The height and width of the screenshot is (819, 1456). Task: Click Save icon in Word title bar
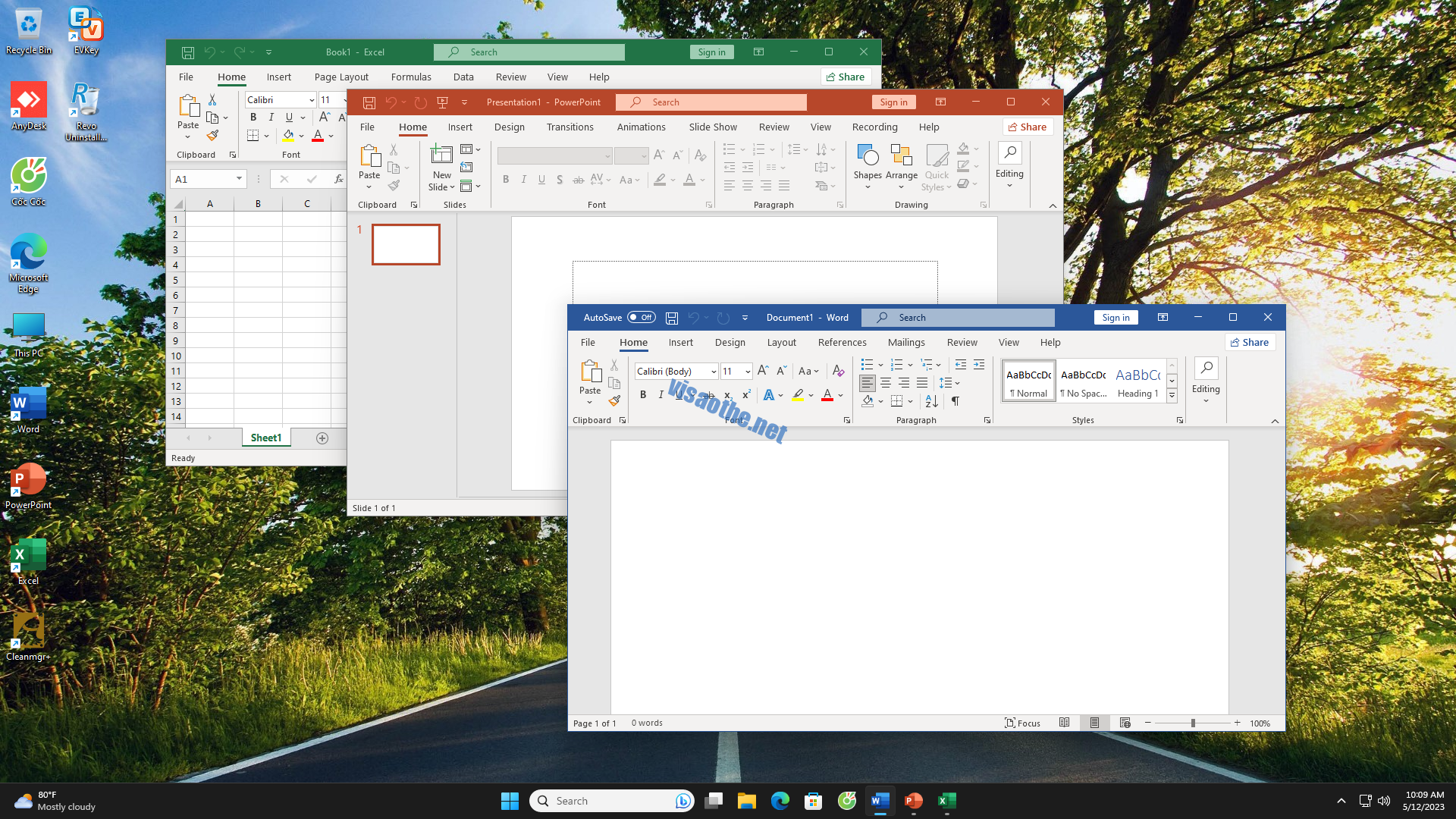tap(671, 318)
